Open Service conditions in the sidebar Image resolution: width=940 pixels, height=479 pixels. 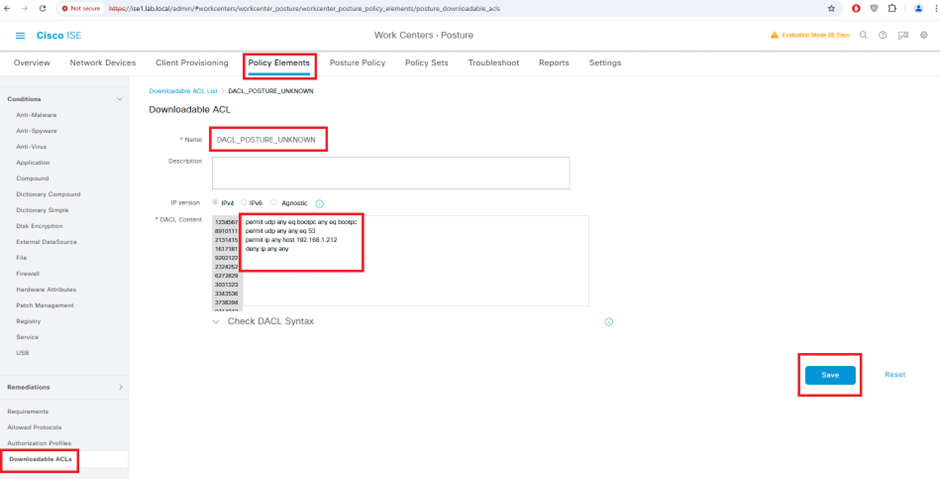pyautogui.click(x=28, y=338)
